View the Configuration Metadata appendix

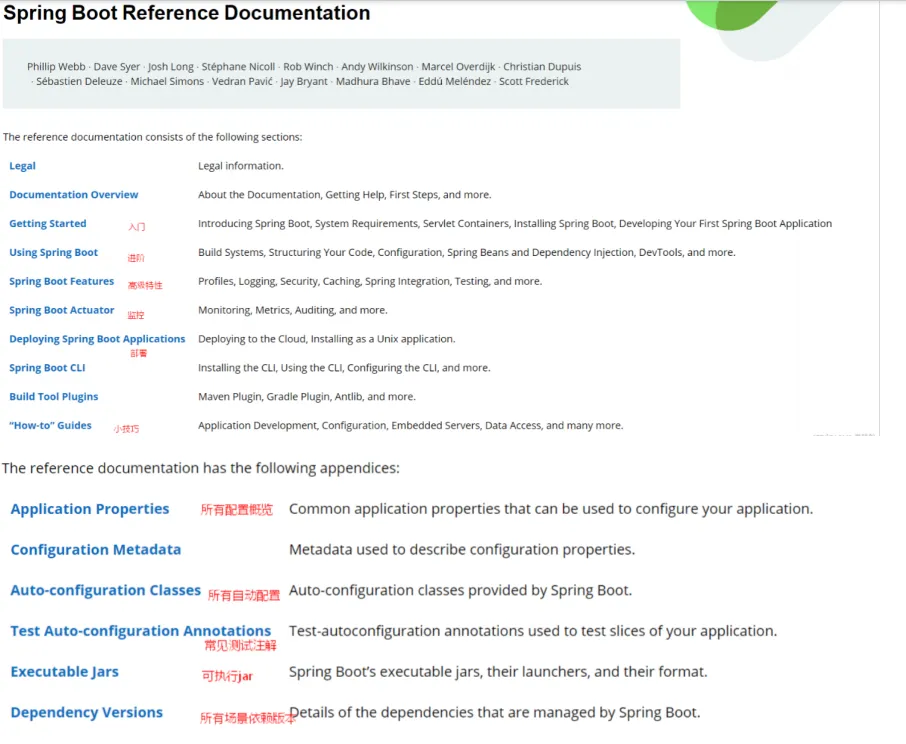click(95, 549)
